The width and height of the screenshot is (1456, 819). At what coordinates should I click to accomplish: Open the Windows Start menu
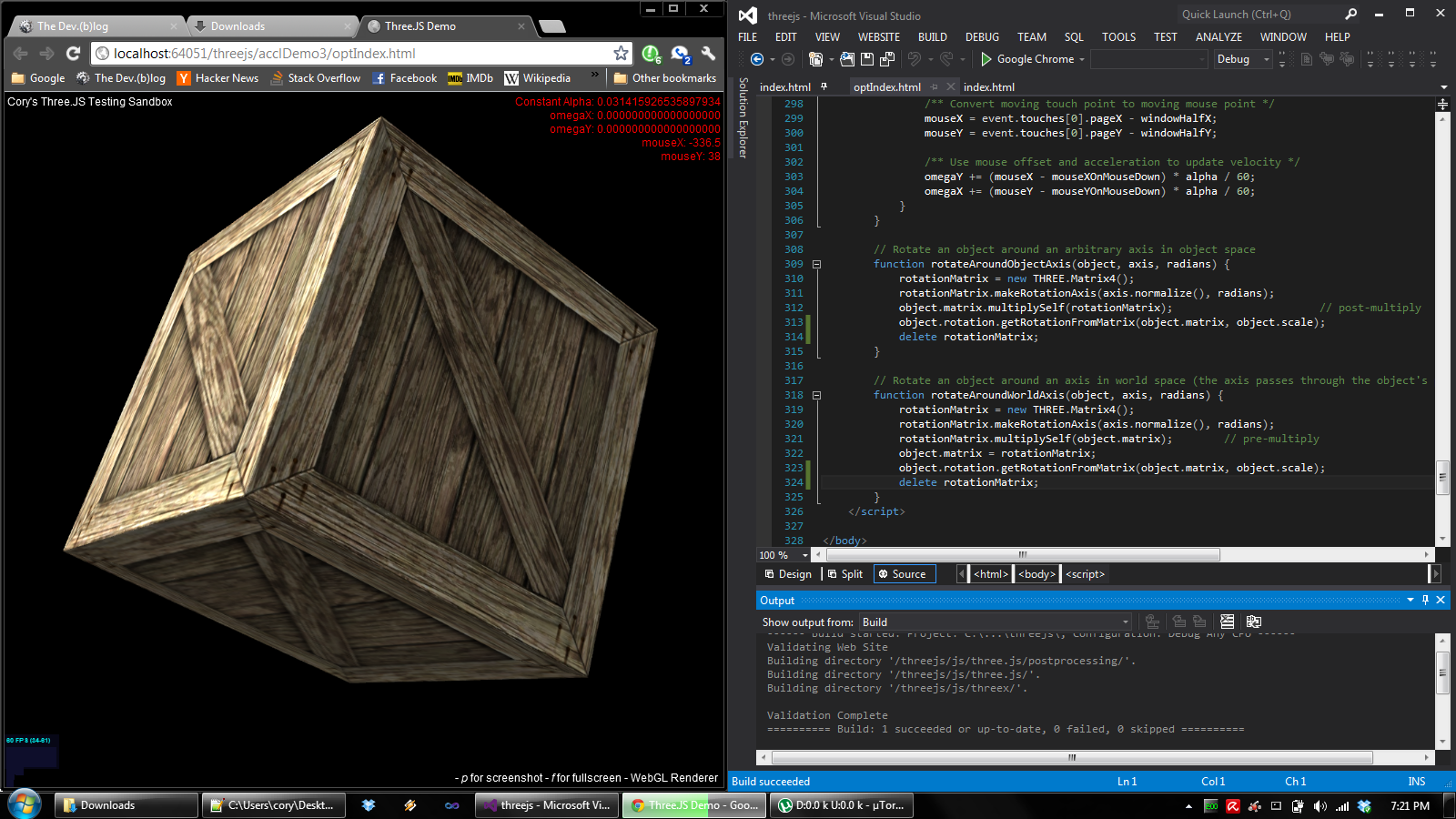point(25,804)
